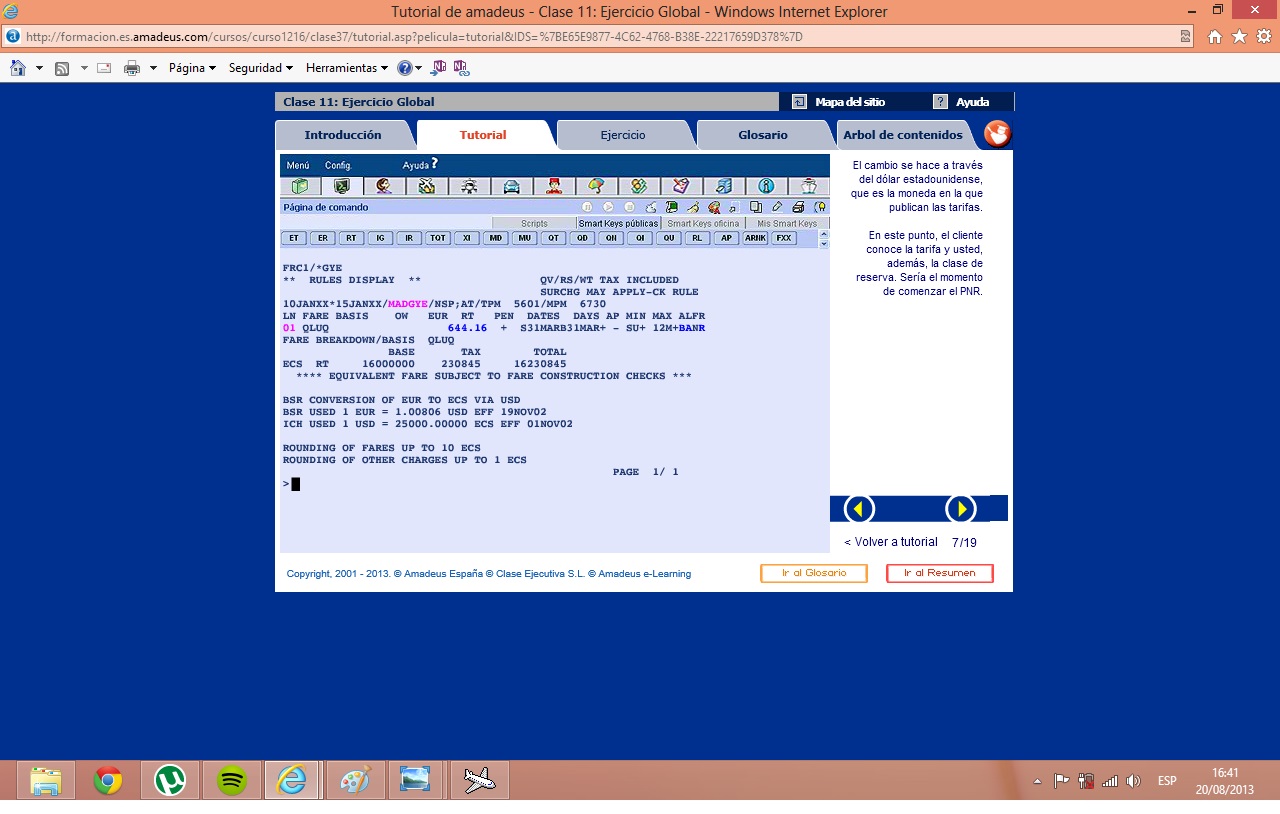Image resolution: width=1280 pixels, height=814 pixels.
Task: Launch Spotify from the taskbar
Action: point(231,780)
